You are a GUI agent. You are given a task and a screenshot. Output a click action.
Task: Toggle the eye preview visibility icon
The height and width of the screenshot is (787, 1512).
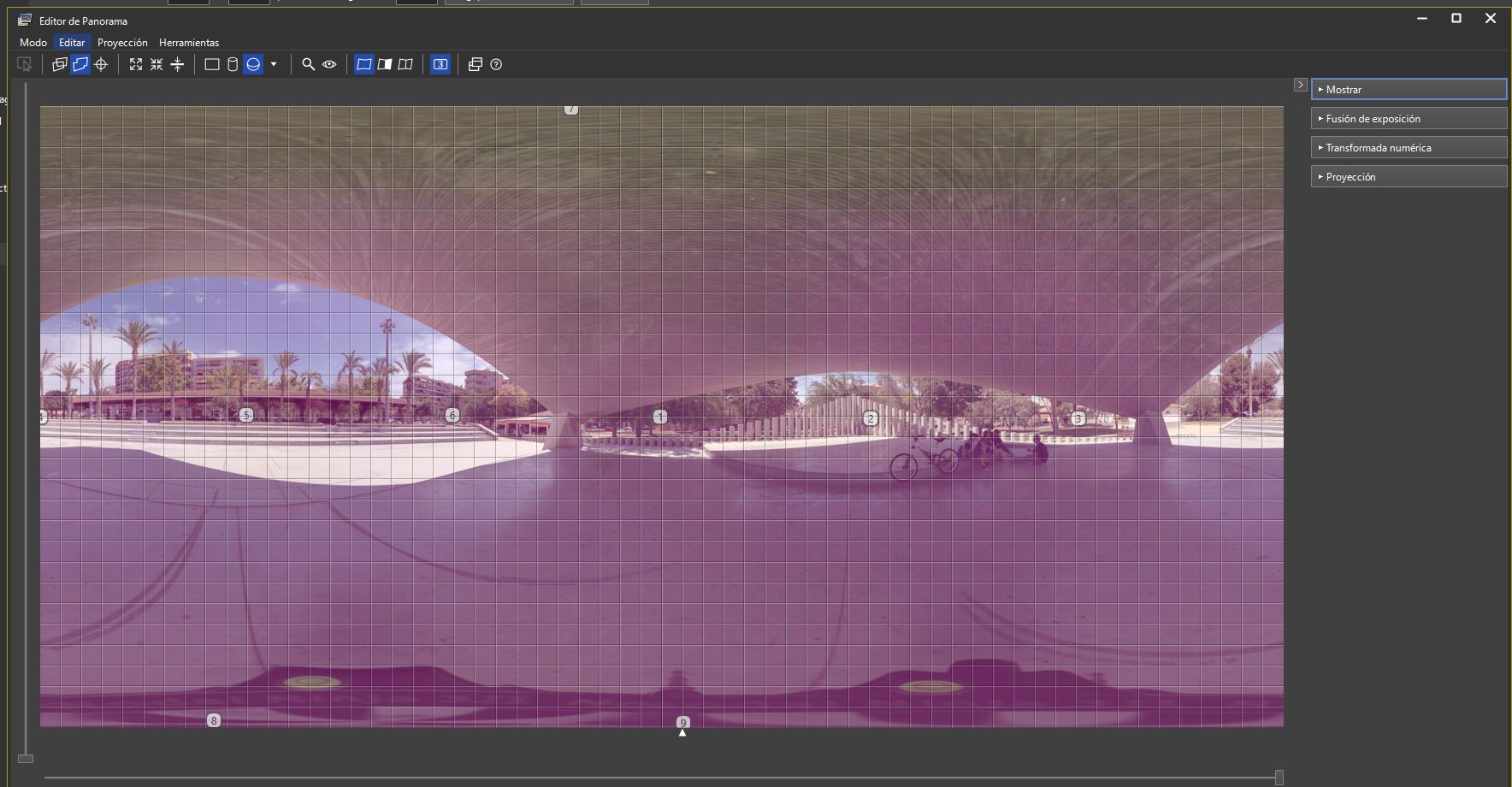(329, 64)
